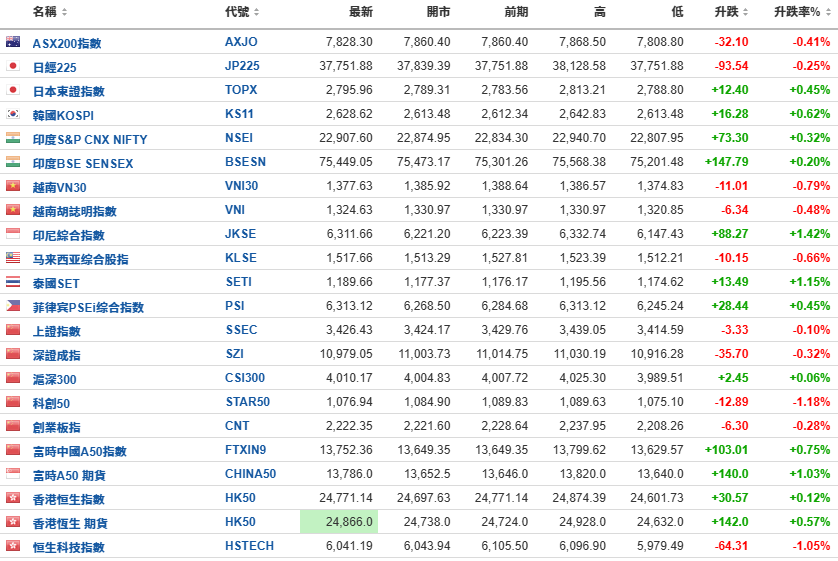The image size is (838, 561).
Task: Click the Vietnam flag beside 越南胡誌明指數
Action: point(13,210)
